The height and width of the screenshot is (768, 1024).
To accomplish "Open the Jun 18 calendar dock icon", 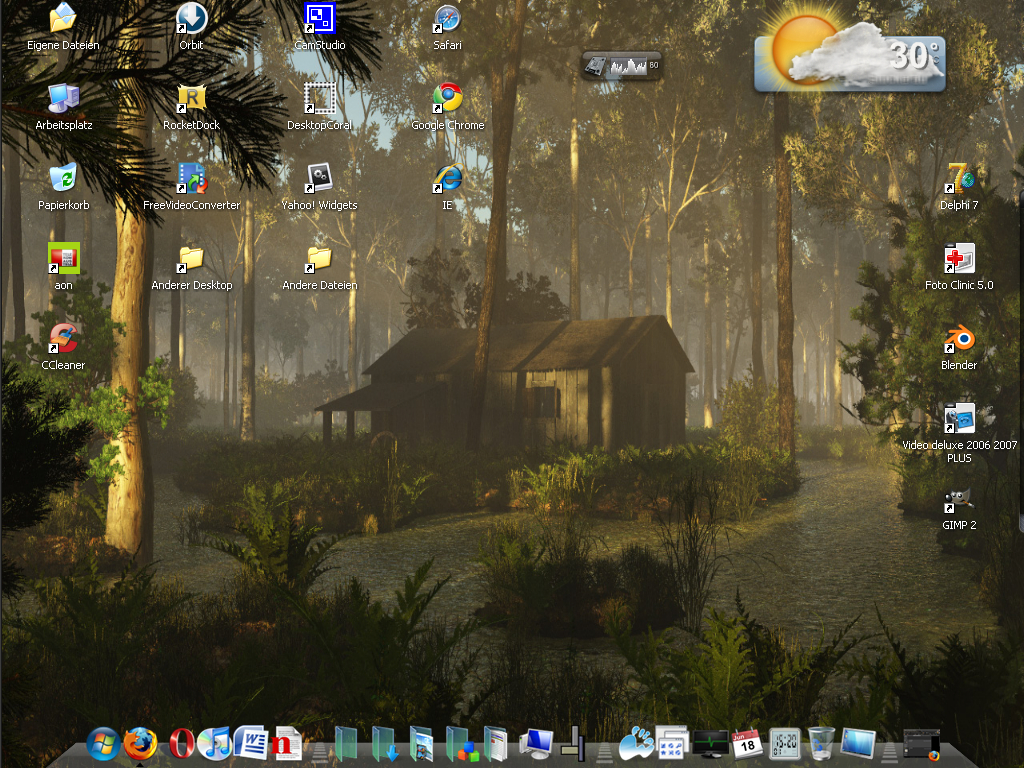I will (747, 743).
